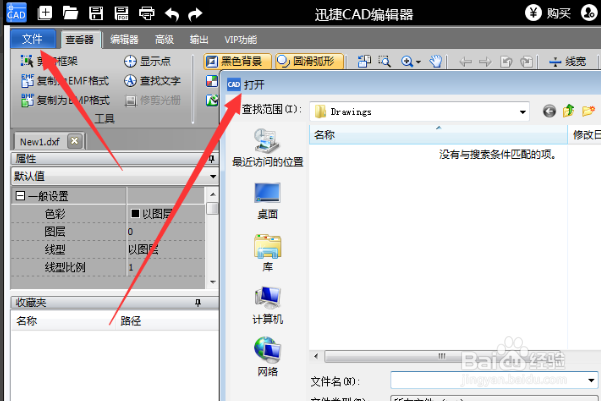Click the 线型 property row
This screenshot has height=401, width=601.
pos(108,250)
